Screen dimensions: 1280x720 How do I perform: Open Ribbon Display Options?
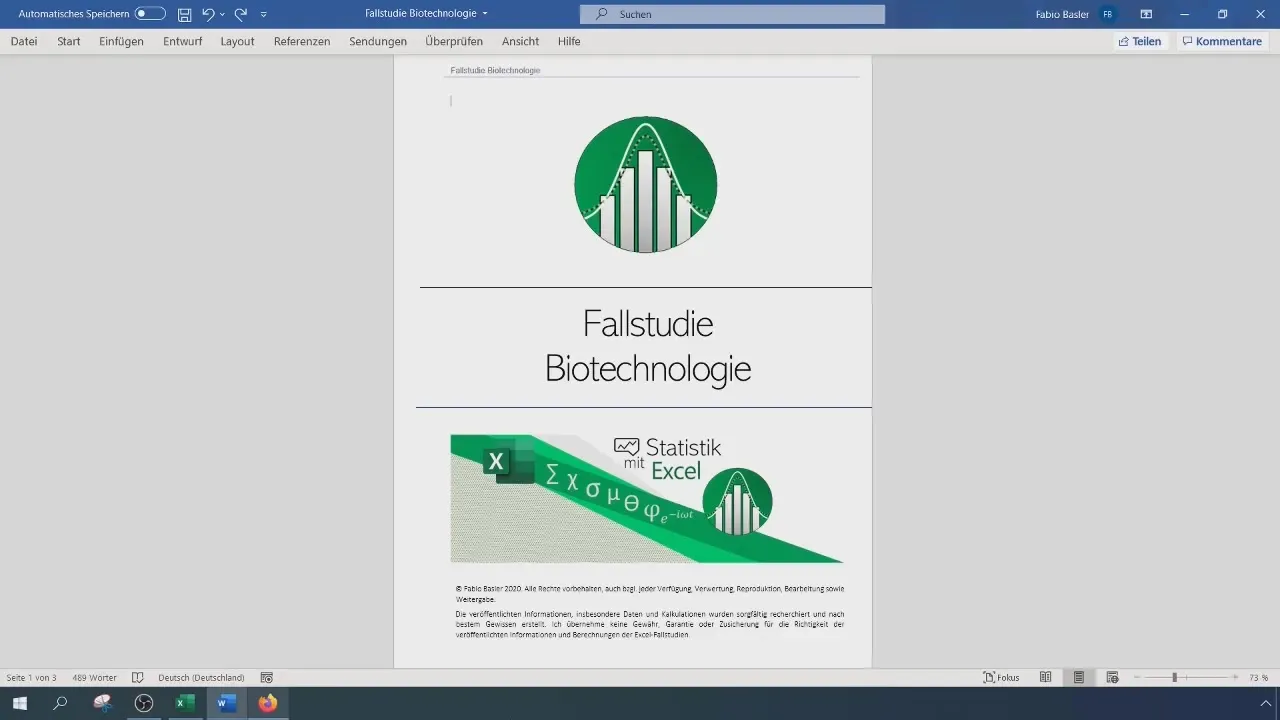click(x=1146, y=14)
